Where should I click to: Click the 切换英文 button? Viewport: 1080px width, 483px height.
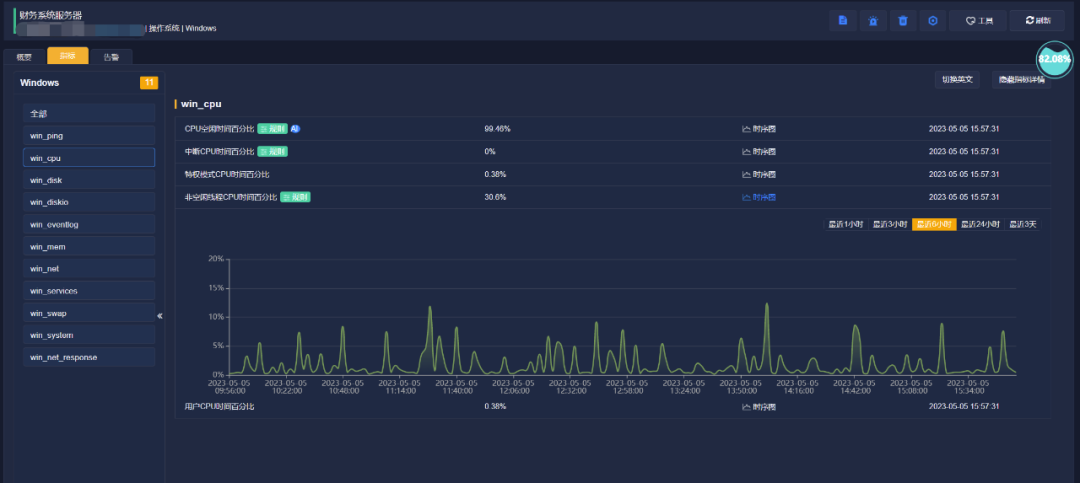click(957, 80)
